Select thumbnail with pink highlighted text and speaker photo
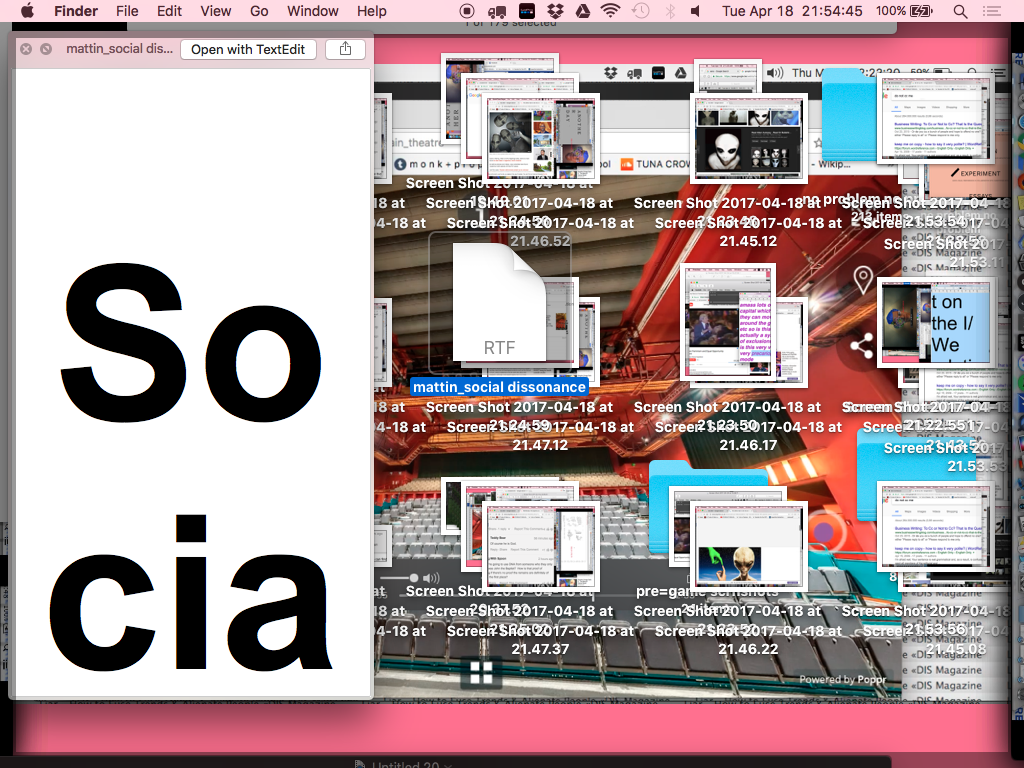This screenshot has width=1024, height=768. coord(728,321)
